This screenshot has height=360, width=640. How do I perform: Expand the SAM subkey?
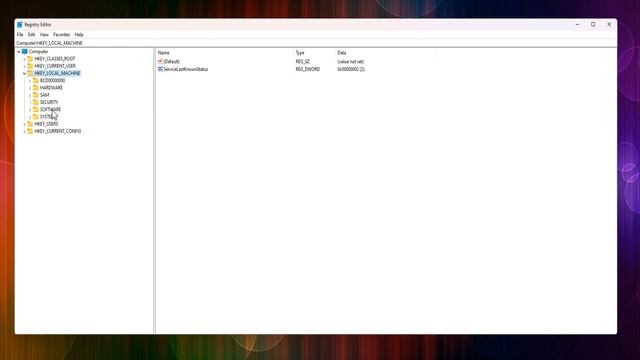point(30,95)
